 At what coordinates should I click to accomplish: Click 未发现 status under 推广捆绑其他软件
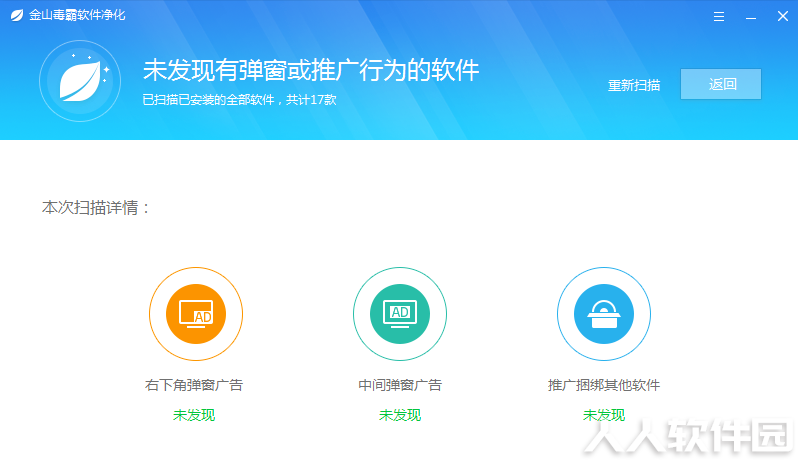604,415
